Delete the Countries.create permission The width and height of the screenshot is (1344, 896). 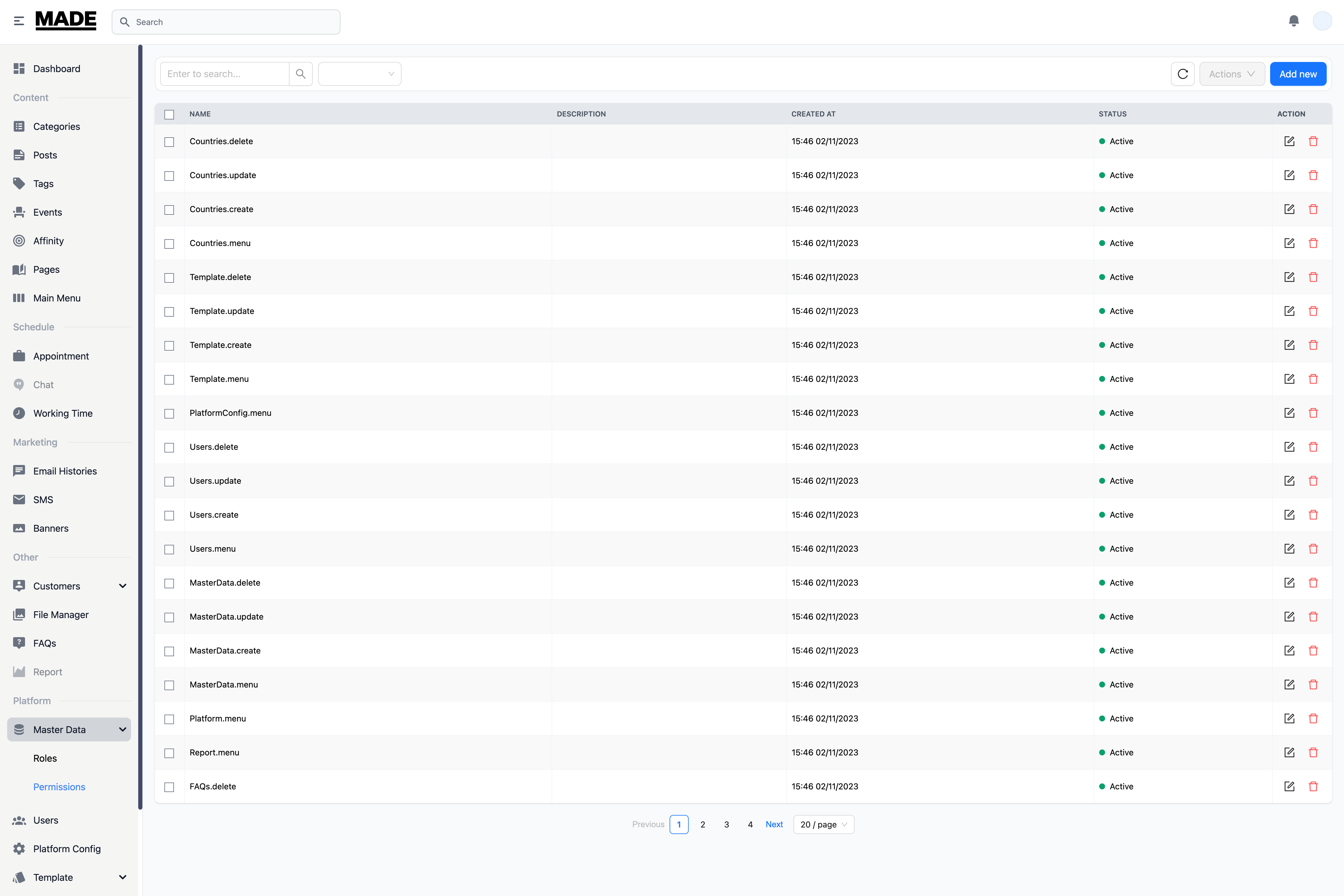(1313, 209)
